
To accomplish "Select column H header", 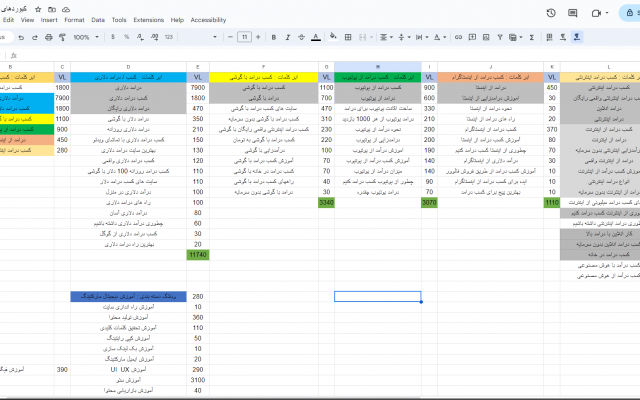I will click(378, 67).
